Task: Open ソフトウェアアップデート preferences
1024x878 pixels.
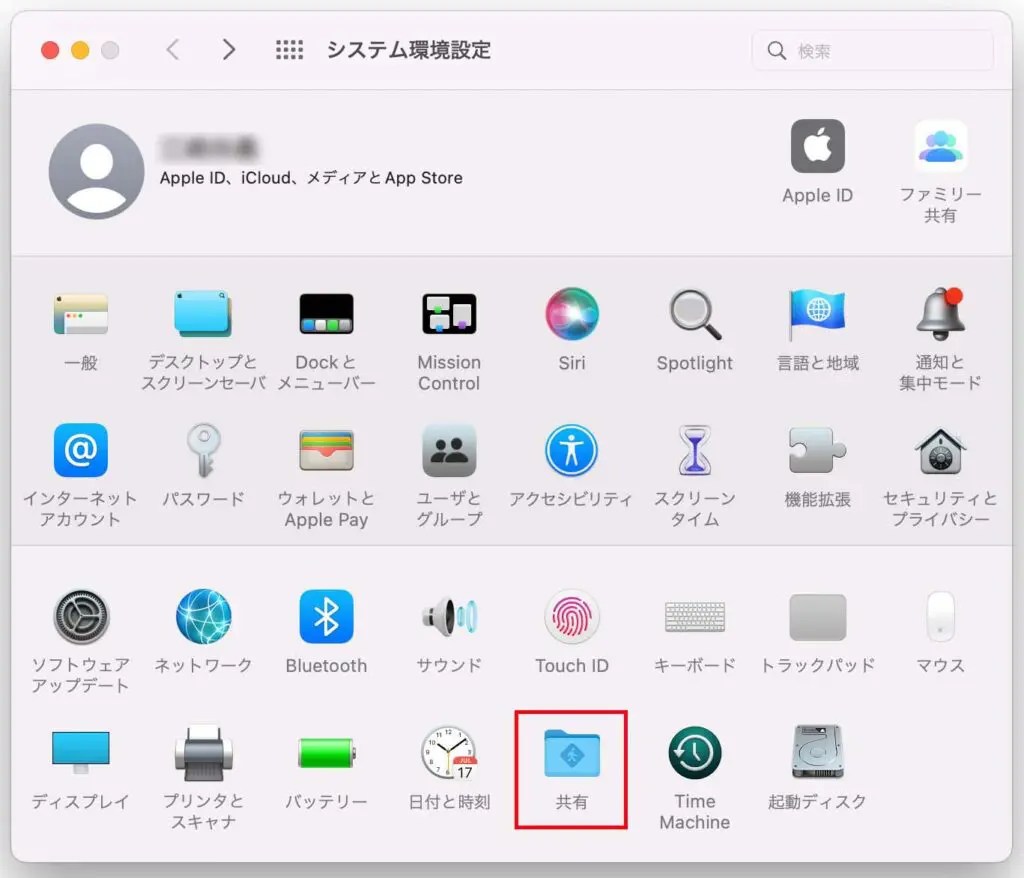Action: tap(80, 617)
